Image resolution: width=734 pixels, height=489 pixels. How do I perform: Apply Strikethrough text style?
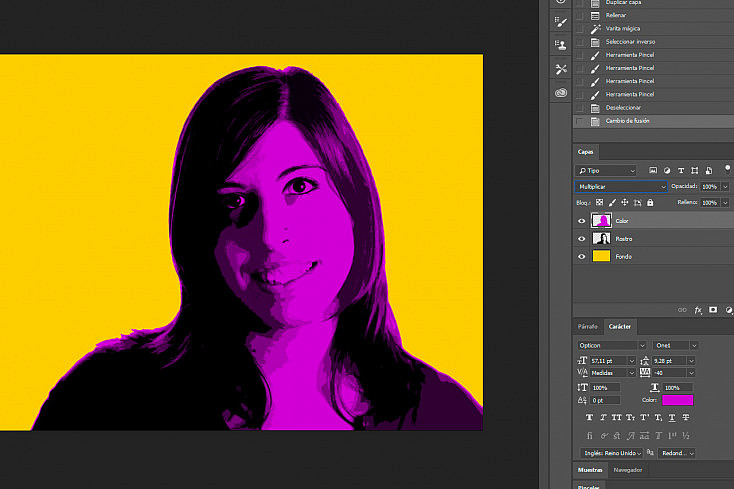click(x=686, y=417)
